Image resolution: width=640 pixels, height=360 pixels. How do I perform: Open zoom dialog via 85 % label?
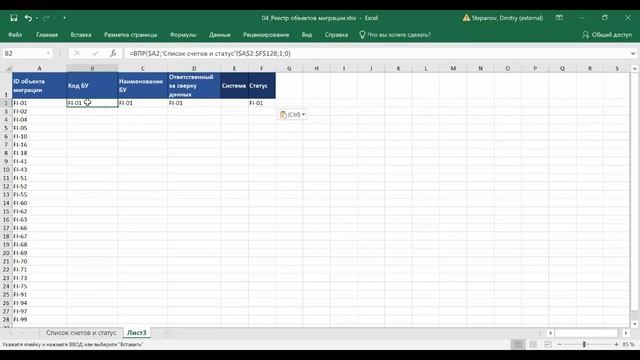629,344
